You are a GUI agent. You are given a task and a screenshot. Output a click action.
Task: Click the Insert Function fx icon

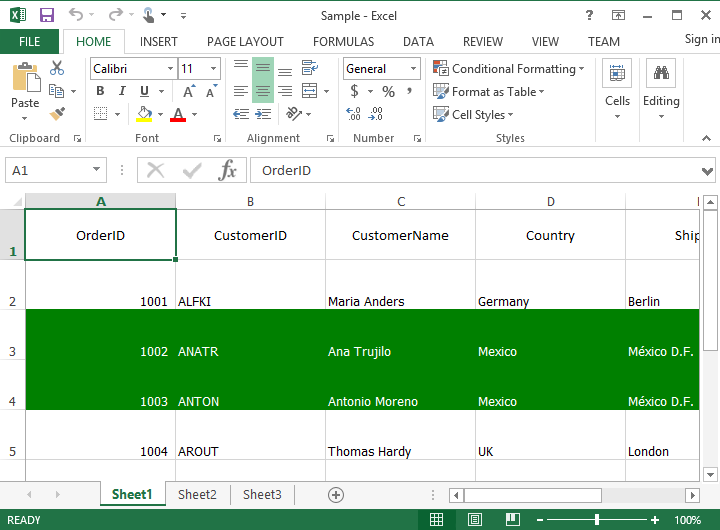(228, 170)
